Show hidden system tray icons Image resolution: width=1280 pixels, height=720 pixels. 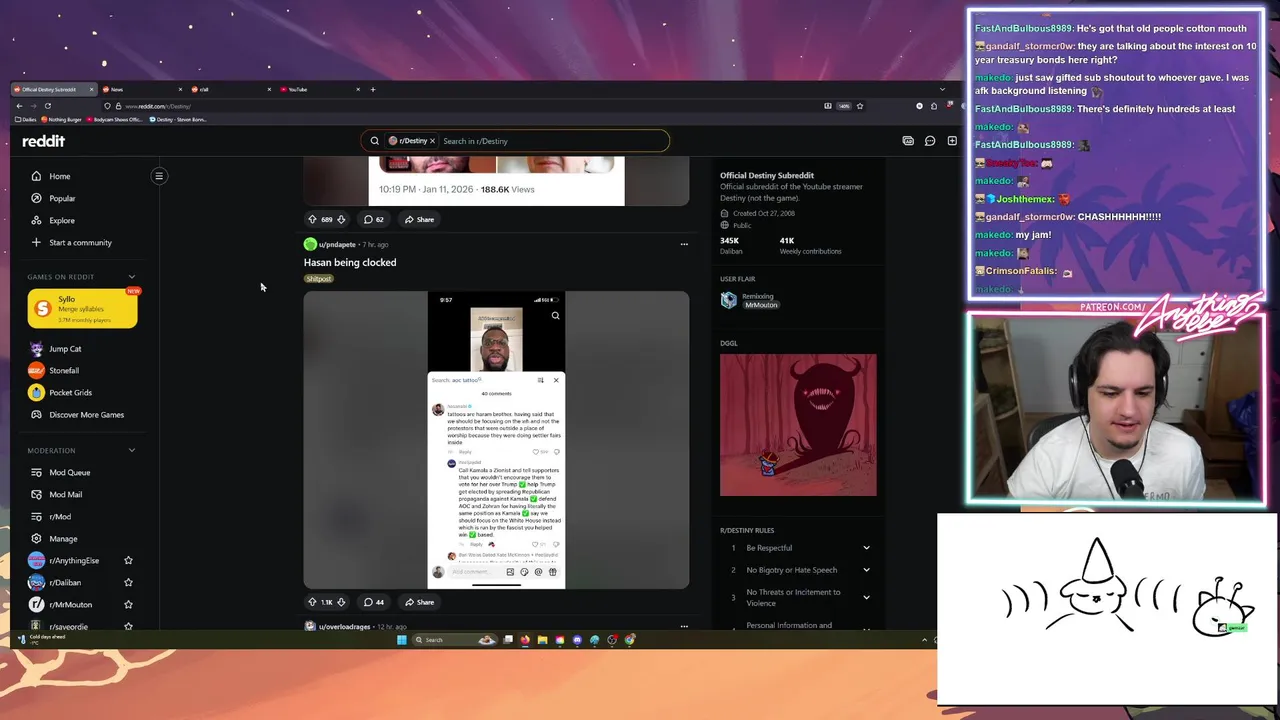[924, 640]
